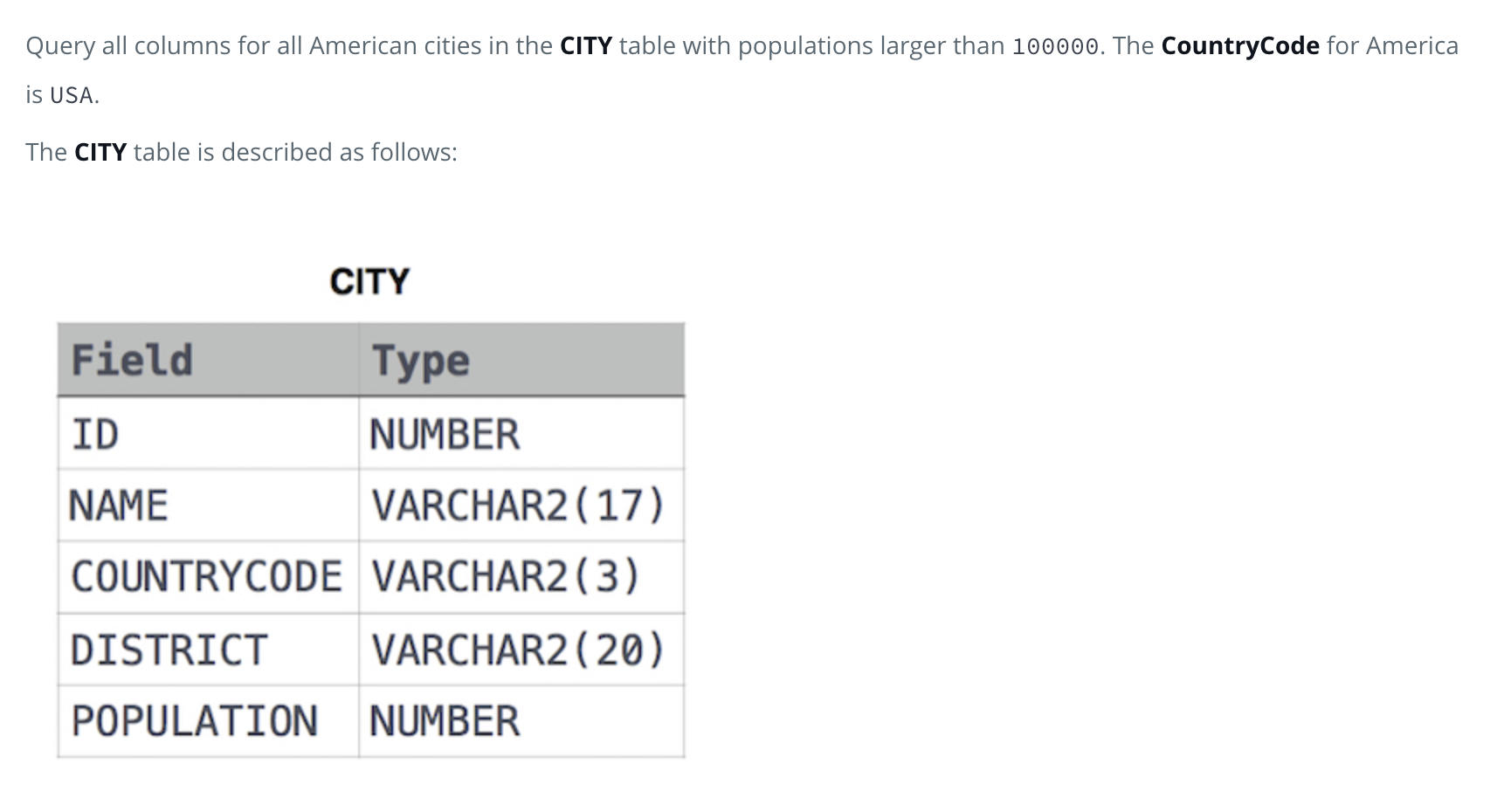This screenshot has height=812, width=1504.
Task: Click the VARCHAR2(20) type cell
Action: (x=518, y=650)
